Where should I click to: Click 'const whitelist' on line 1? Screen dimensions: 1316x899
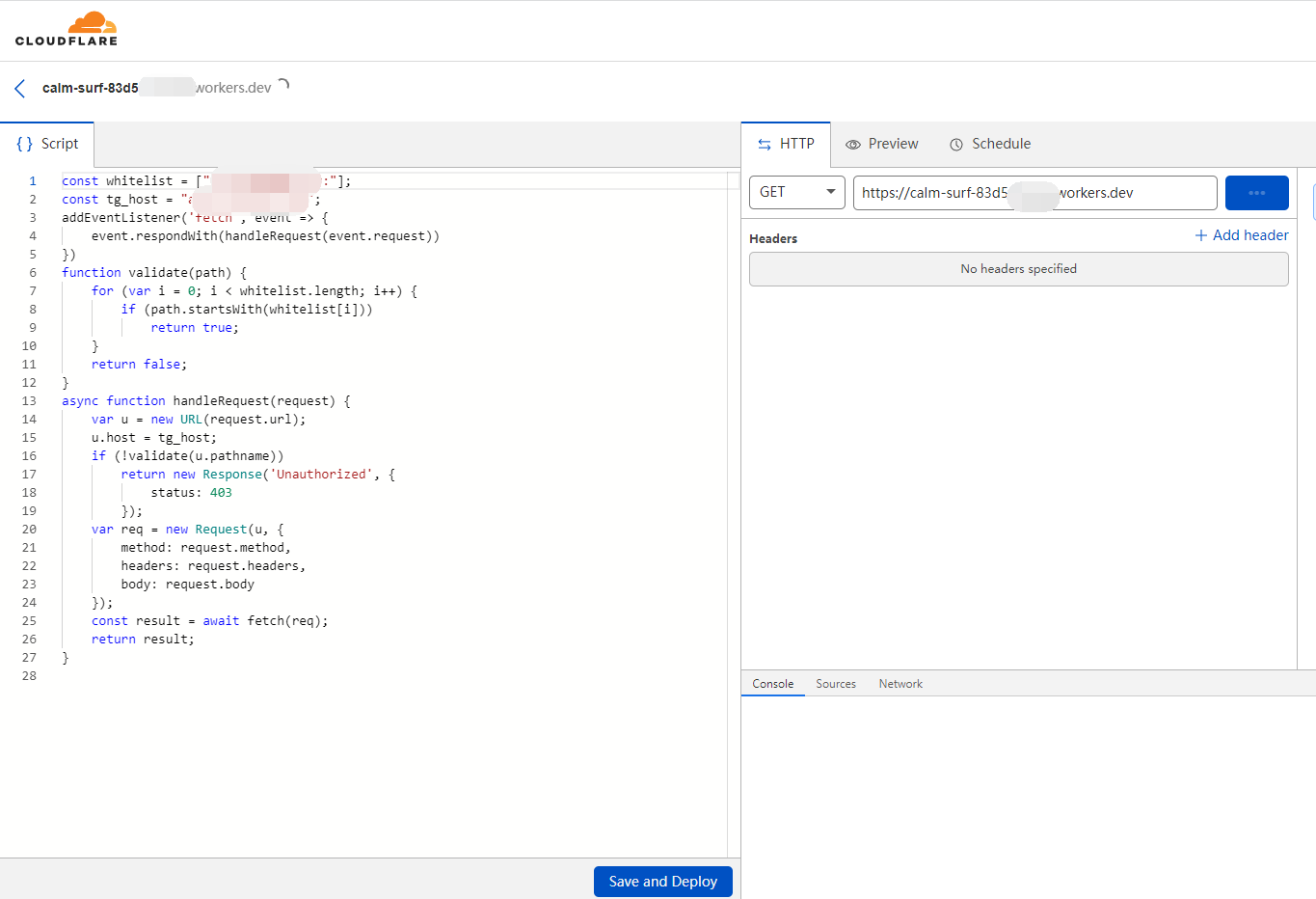tap(118, 181)
